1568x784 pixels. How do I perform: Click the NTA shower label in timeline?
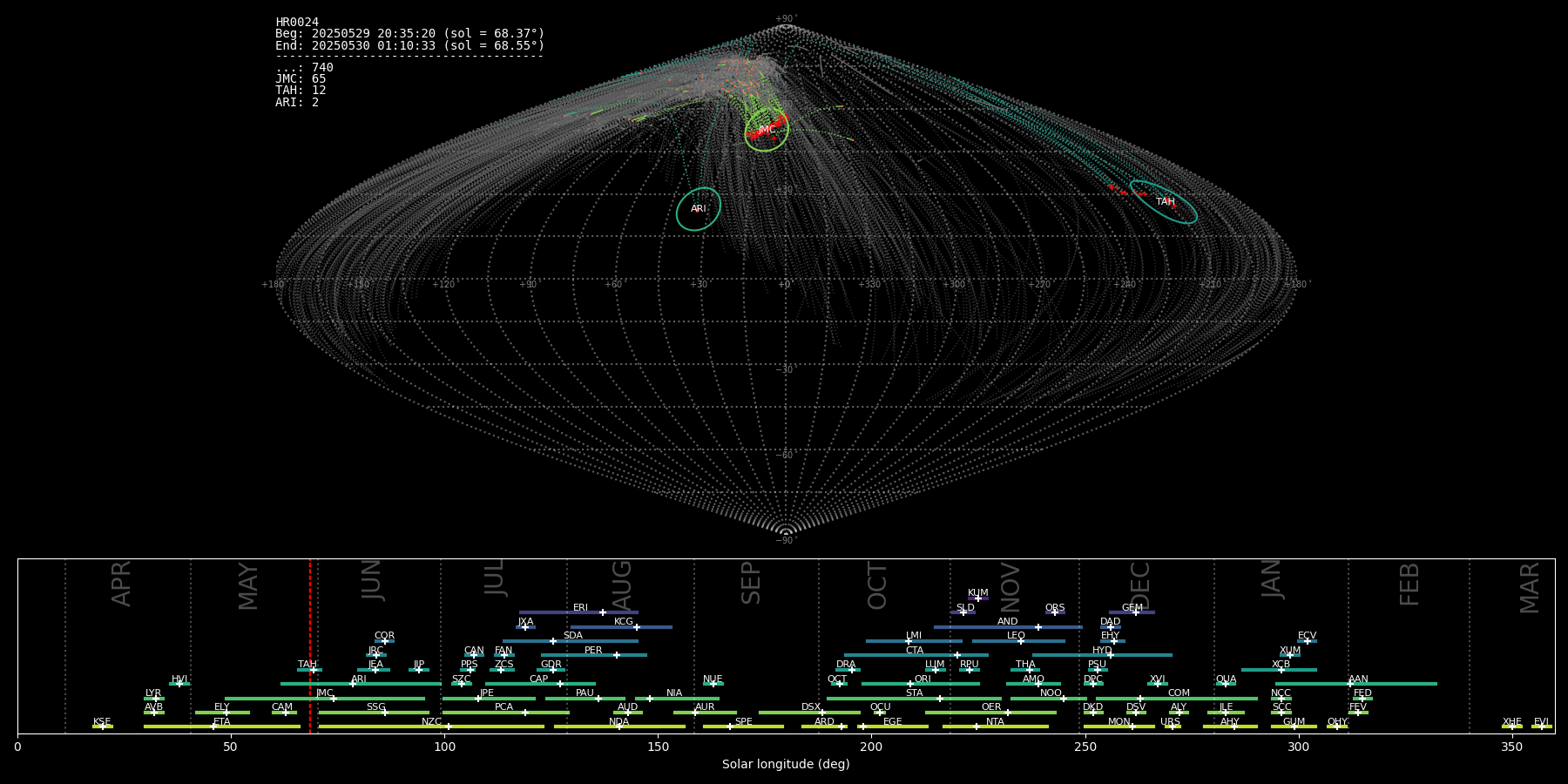click(x=995, y=722)
